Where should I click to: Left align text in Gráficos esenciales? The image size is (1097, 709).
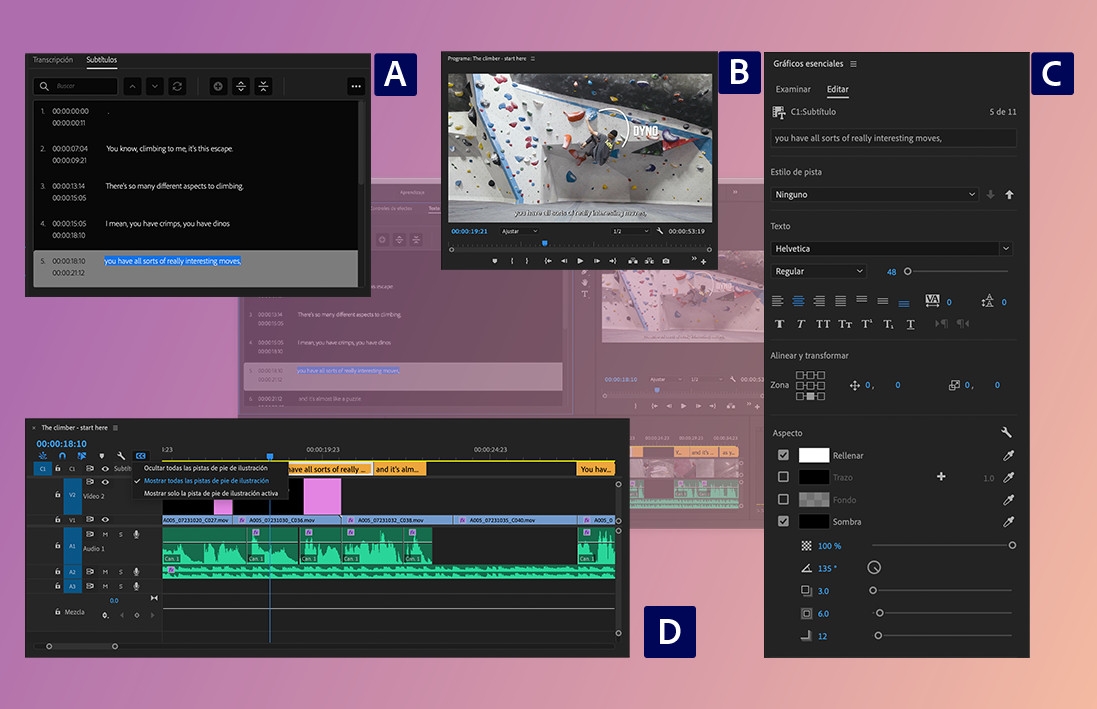[777, 301]
